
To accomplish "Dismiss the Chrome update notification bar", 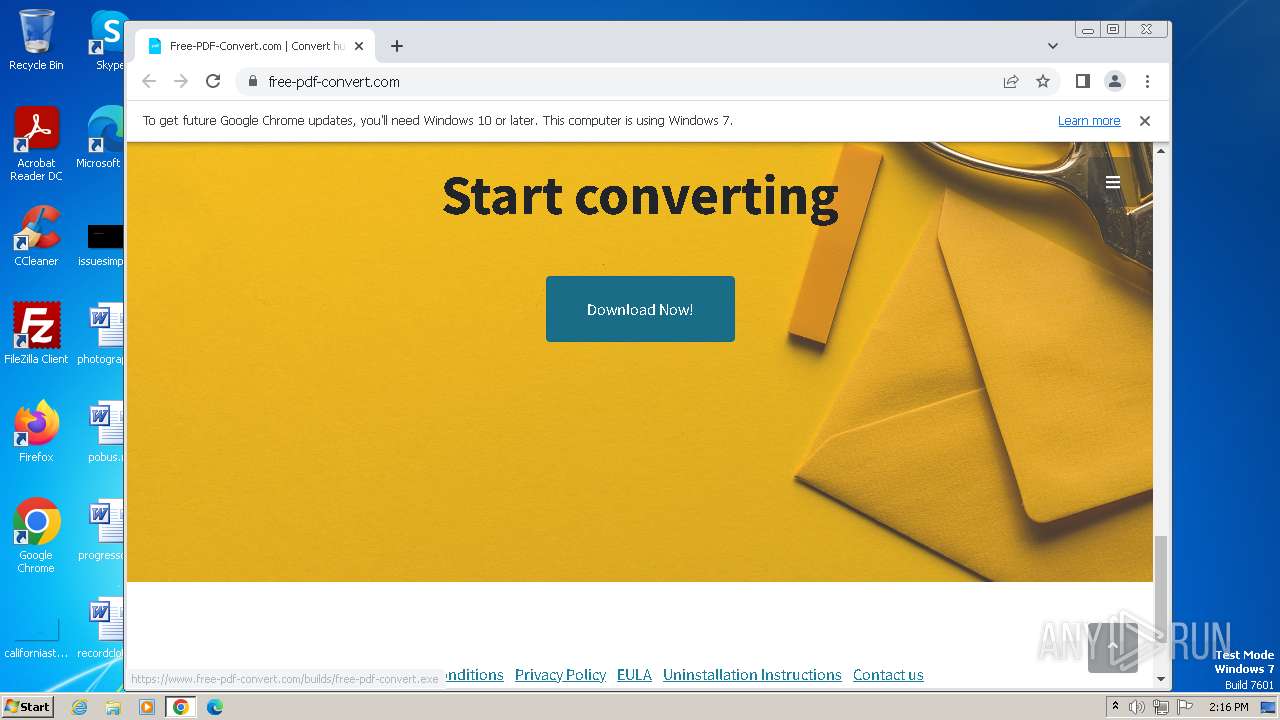I will point(1145,120).
